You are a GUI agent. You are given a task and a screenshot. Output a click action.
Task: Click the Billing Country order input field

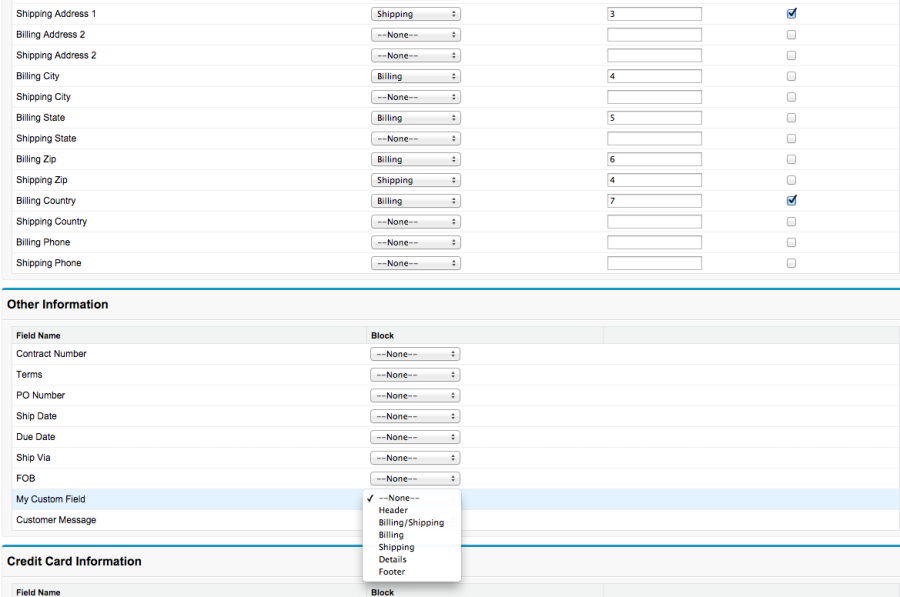click(654, 201)
